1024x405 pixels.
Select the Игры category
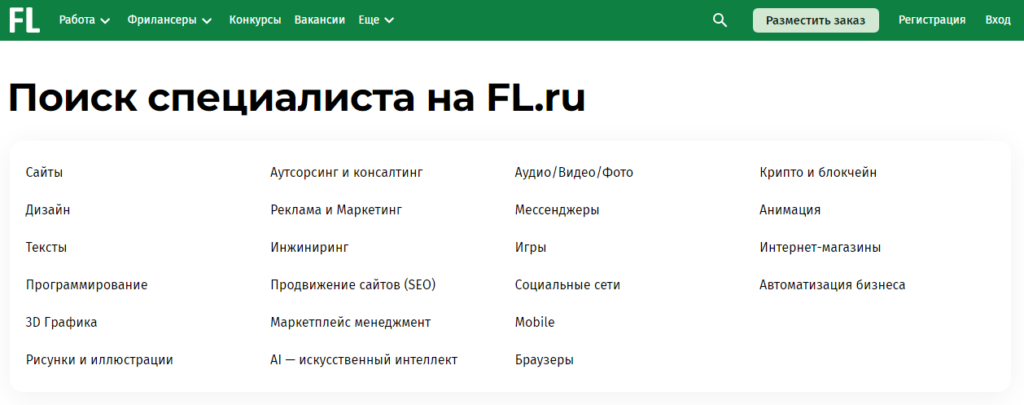pyautogui.click(x=530, y=248)
